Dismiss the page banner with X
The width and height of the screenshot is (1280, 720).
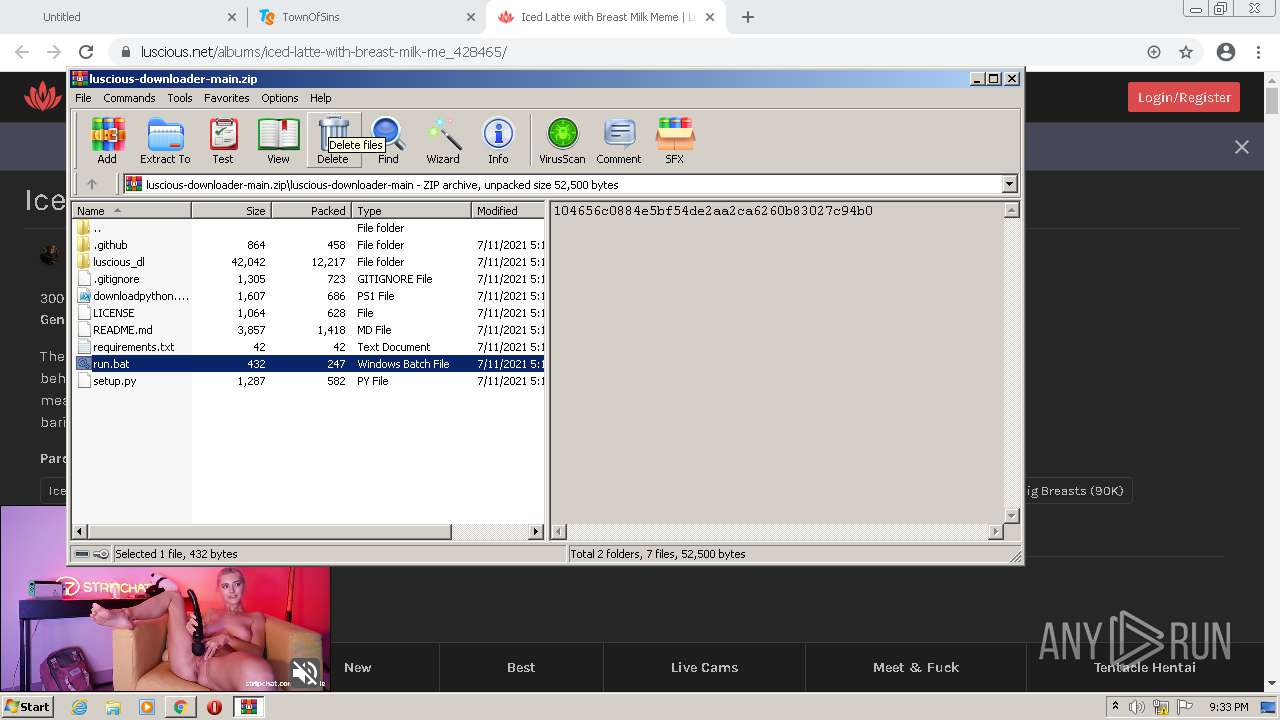(1242, 147)
